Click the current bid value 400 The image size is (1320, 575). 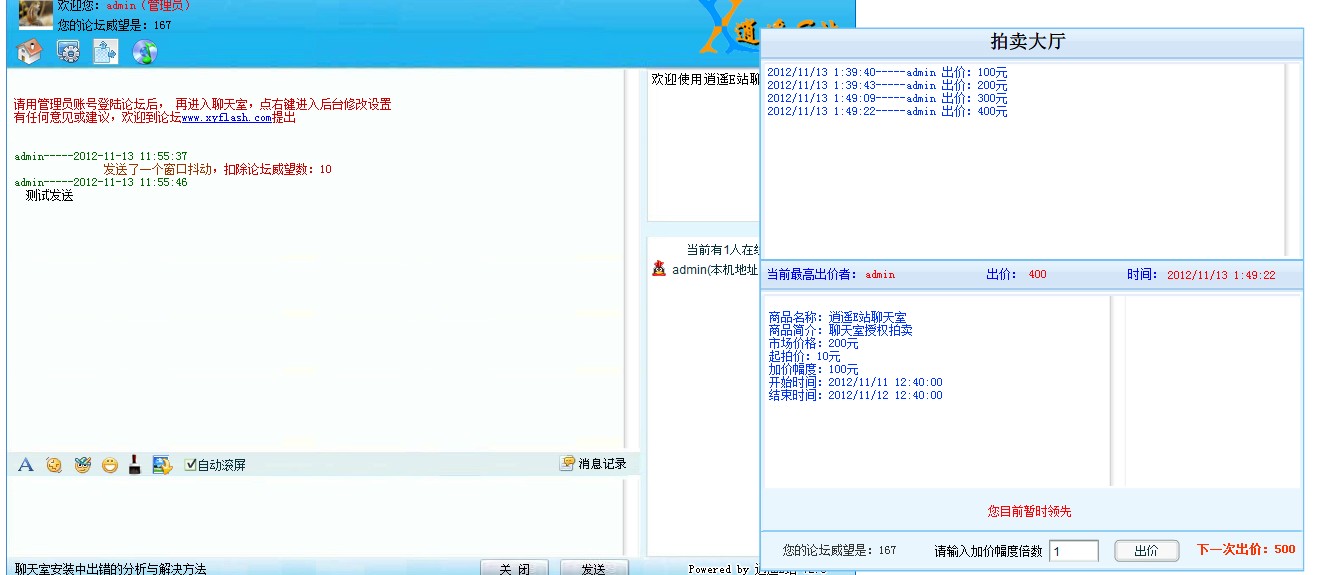coord(1037,274)
